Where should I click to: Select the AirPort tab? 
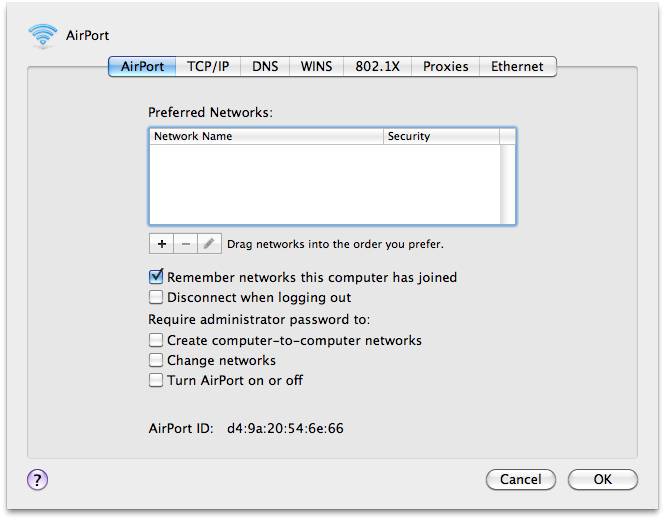[x=142, y=67]
